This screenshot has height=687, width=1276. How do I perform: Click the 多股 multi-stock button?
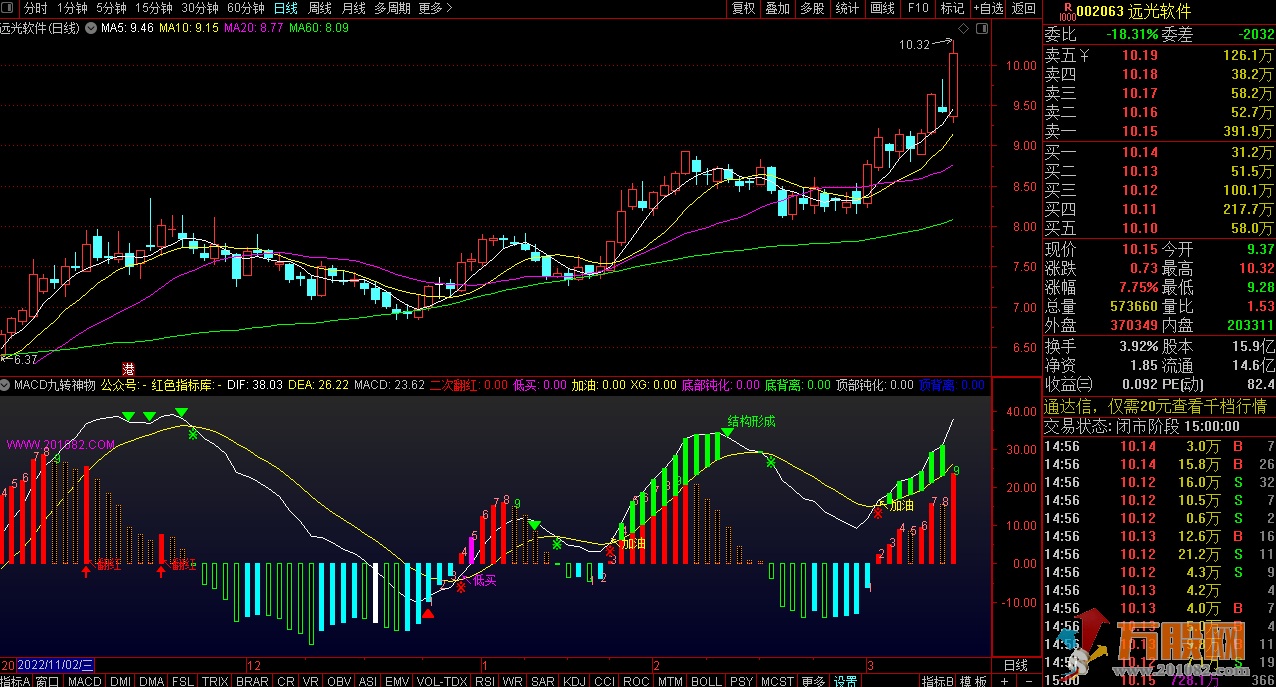coord(812,8)
